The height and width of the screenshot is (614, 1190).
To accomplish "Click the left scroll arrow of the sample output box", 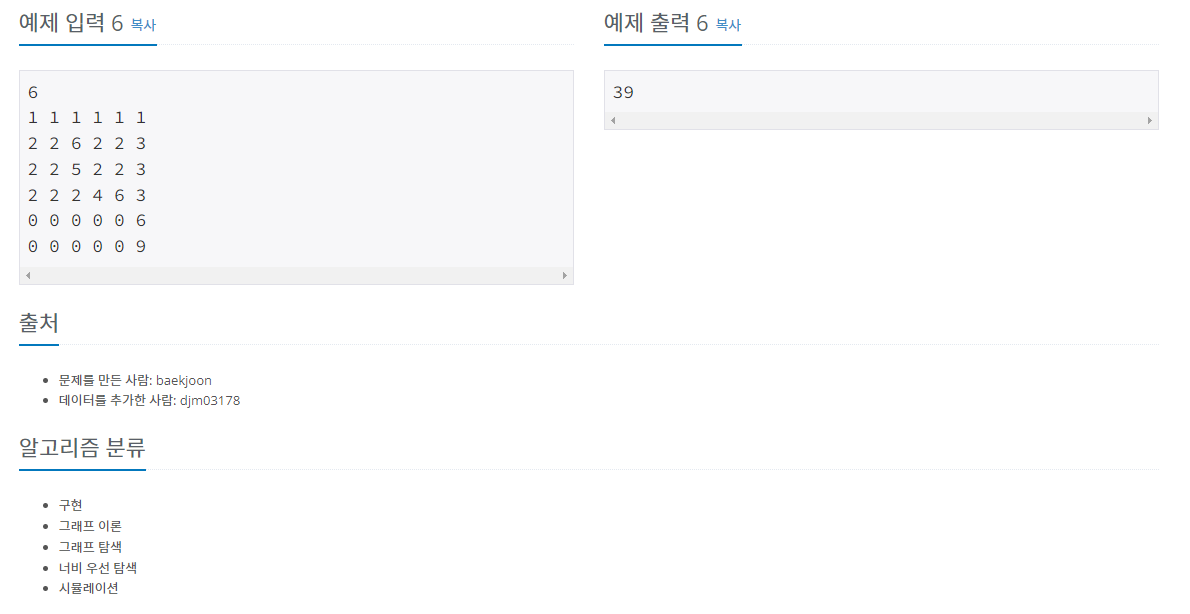I will tap(612, 119).
